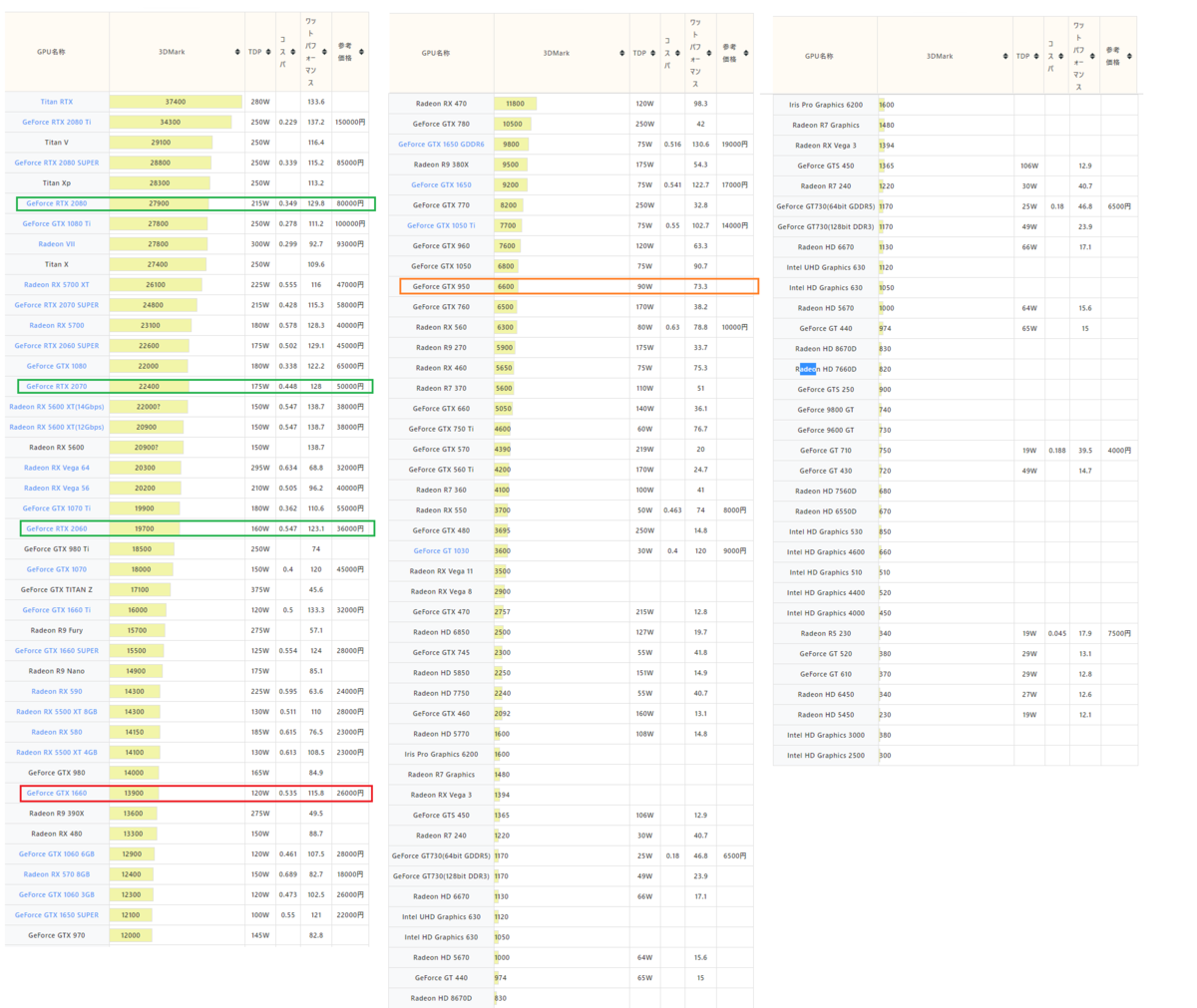Select the Radeon R9 380X name cell
Image resolution: width=1197 pixels, height=1008 pixels.
[441, 165]
